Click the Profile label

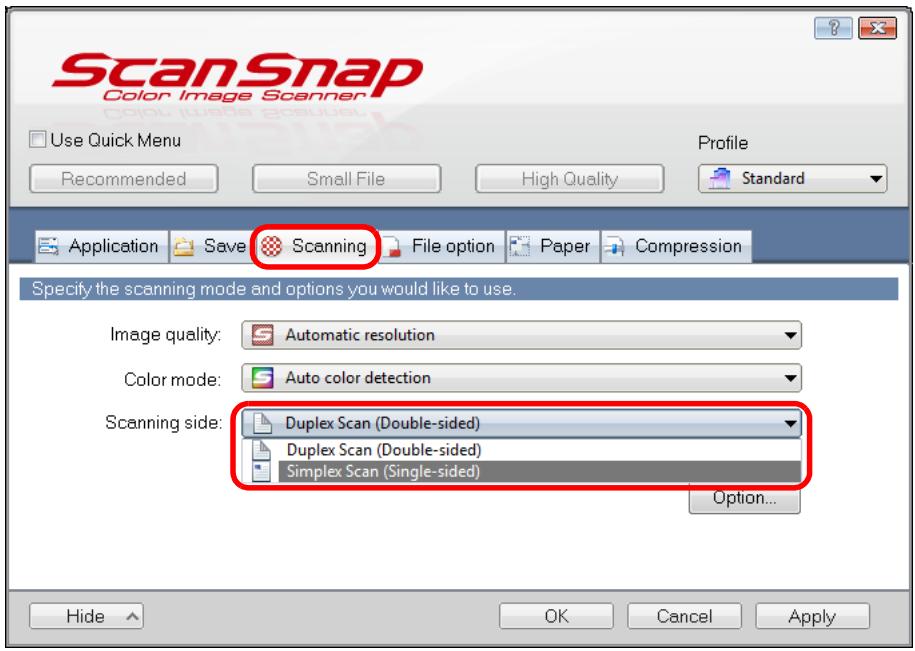point(723,143)
